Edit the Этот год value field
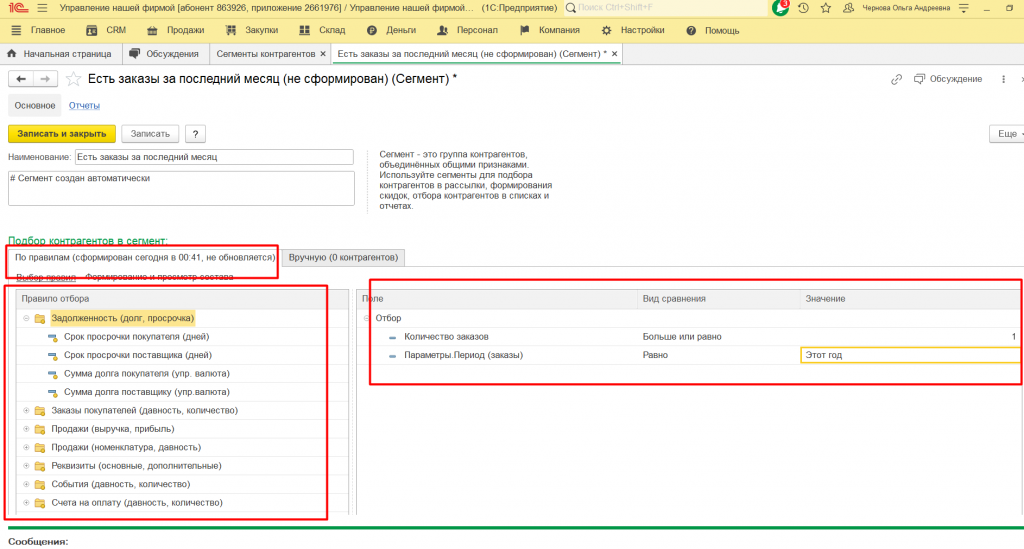Viewport: 1024px width, 549px height. [x=910, y=355]
